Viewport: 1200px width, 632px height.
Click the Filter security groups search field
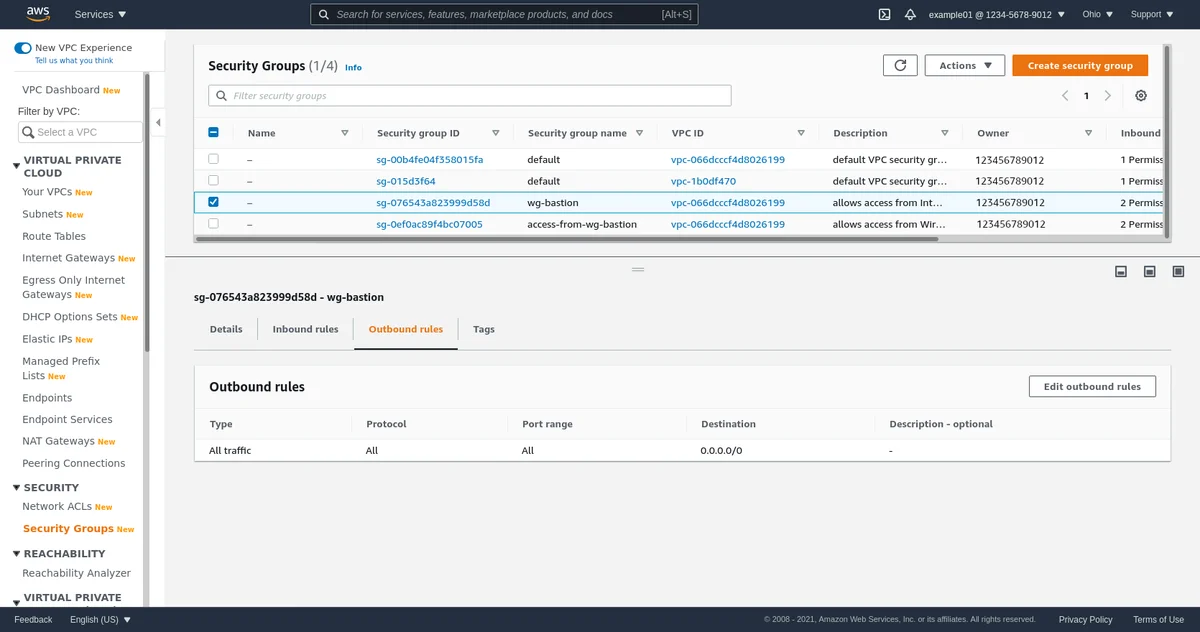(470, 96)
